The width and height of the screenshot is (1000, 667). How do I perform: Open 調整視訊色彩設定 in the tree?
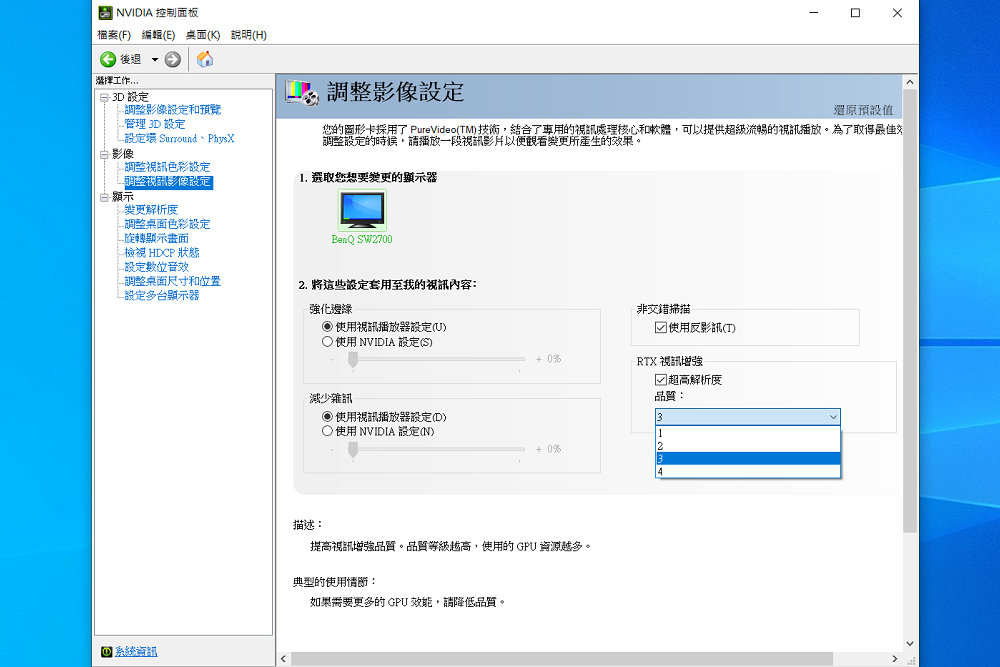click(x=167, y=166)
